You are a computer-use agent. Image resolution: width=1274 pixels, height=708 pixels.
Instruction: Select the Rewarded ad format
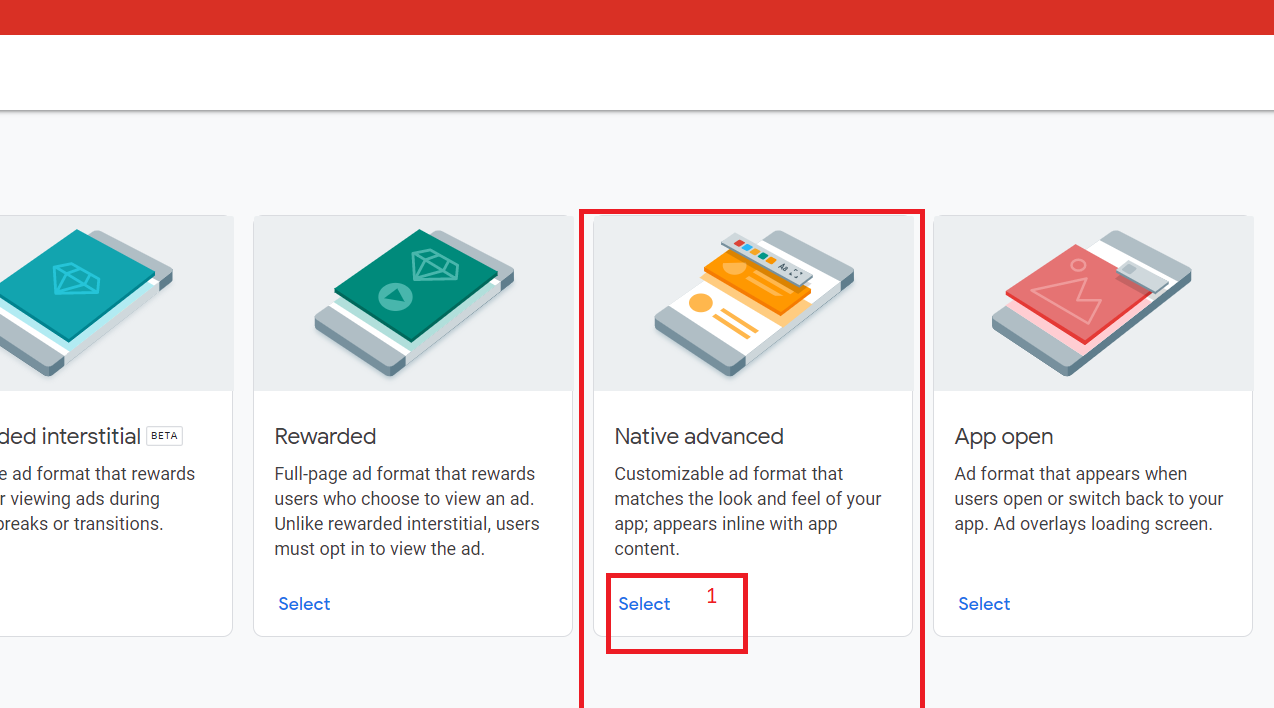[x=304, y=603]
